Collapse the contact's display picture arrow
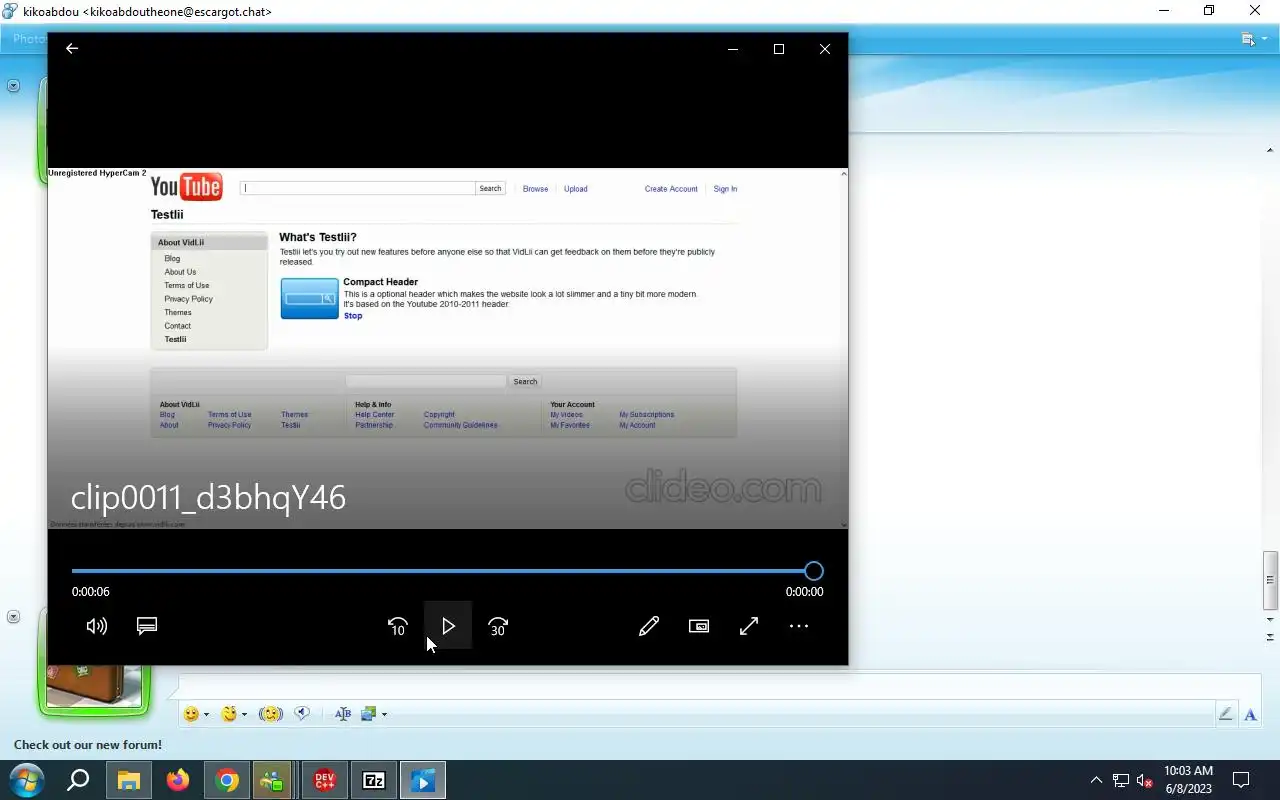The image size is (1280, 800). pyautogui.click(x=13, y=86)
